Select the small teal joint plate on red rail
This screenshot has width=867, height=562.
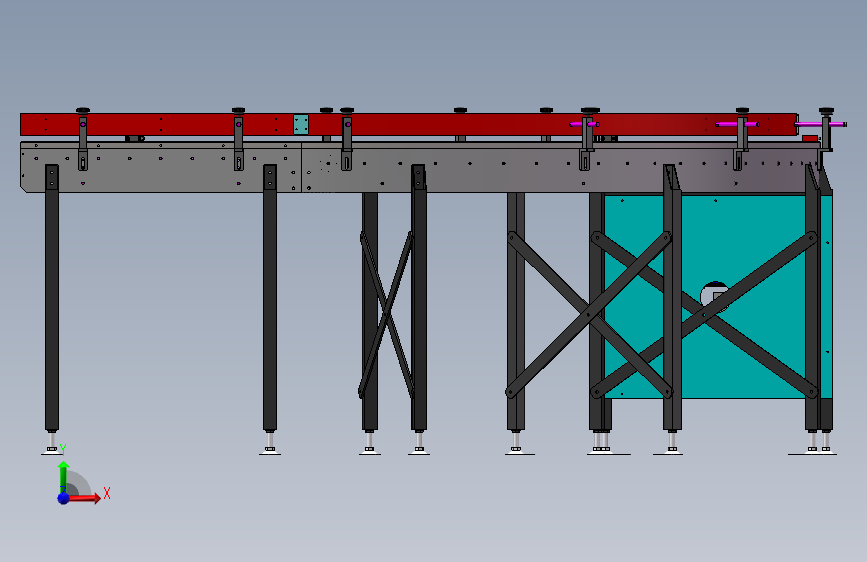tap(301, 124)
